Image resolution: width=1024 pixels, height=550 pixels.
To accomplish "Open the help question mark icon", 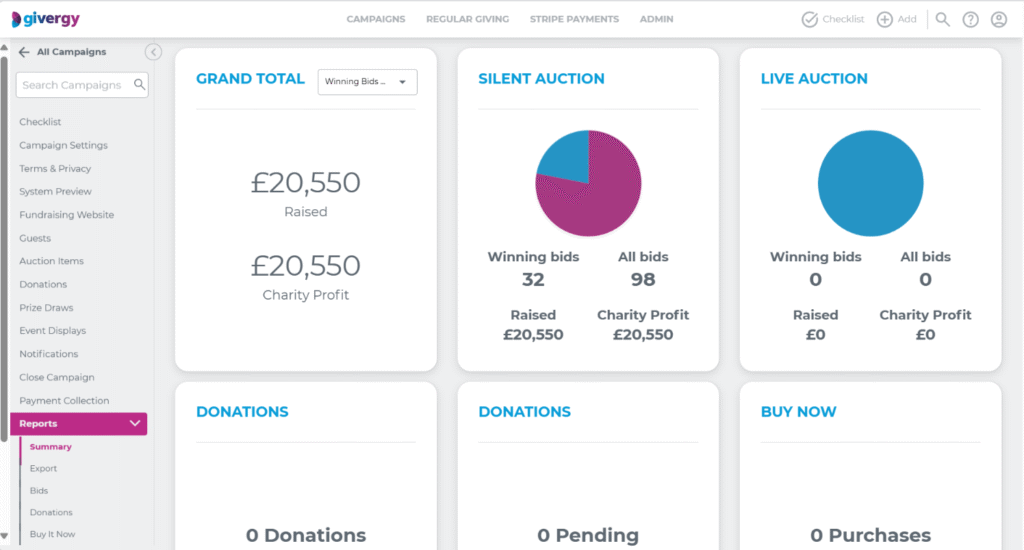I will pyautogui.click(x=970, y=19).
